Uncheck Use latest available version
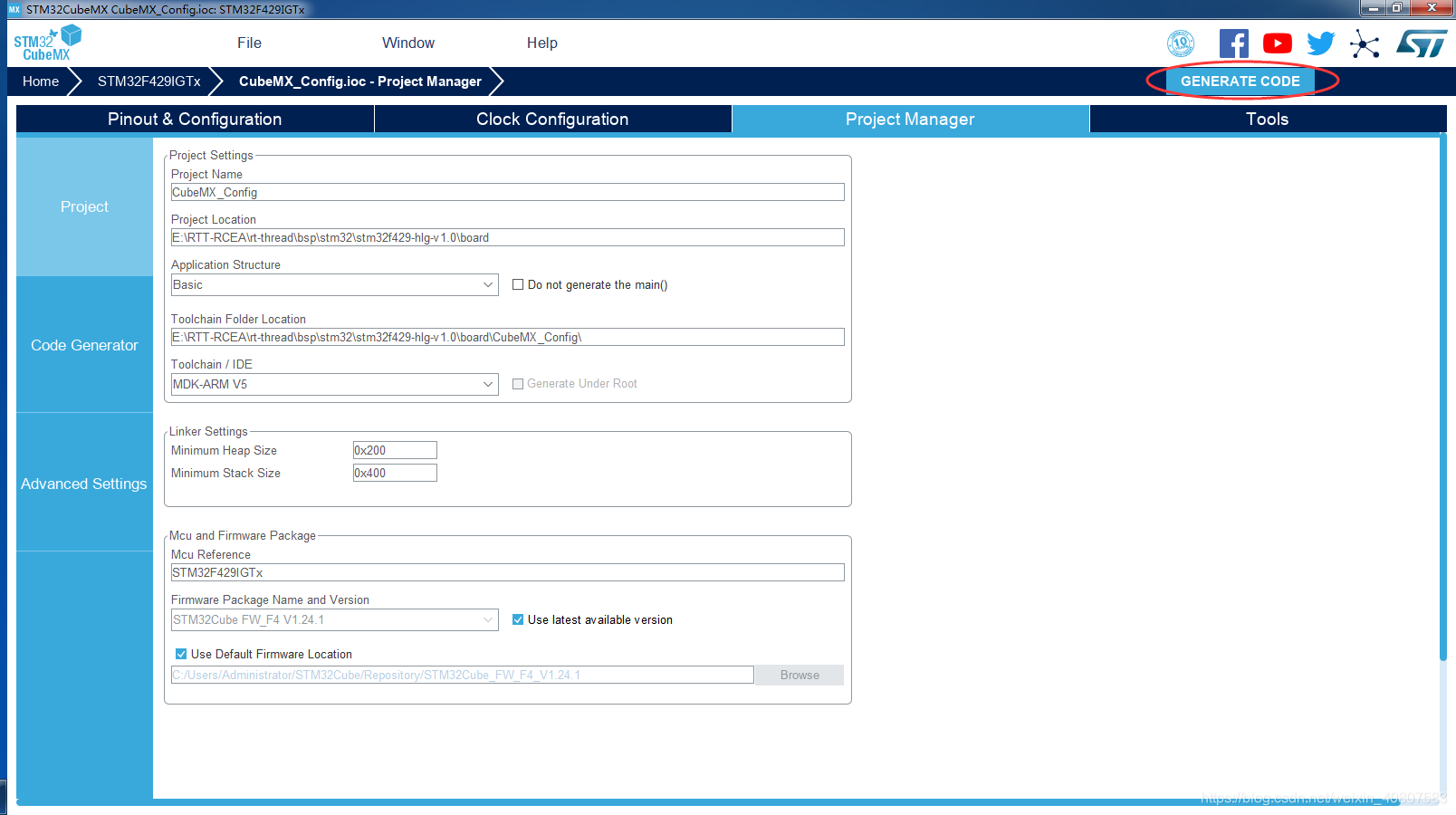Viewport: 1456px width, 815px height. pyautogui.click(x=518, y=619)
